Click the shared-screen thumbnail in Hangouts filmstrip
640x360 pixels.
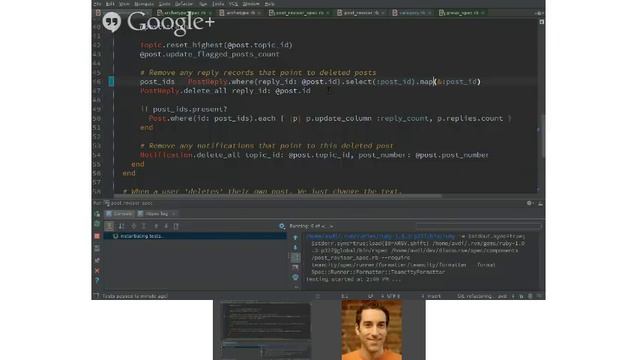tap(266, 330)
